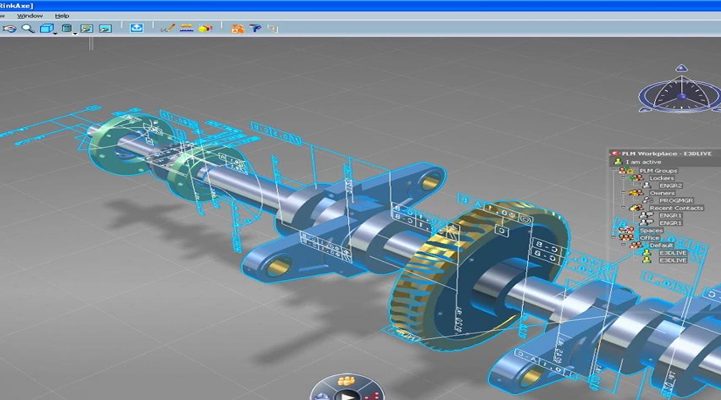Select PROGMGR under Owners

point(675,201)
